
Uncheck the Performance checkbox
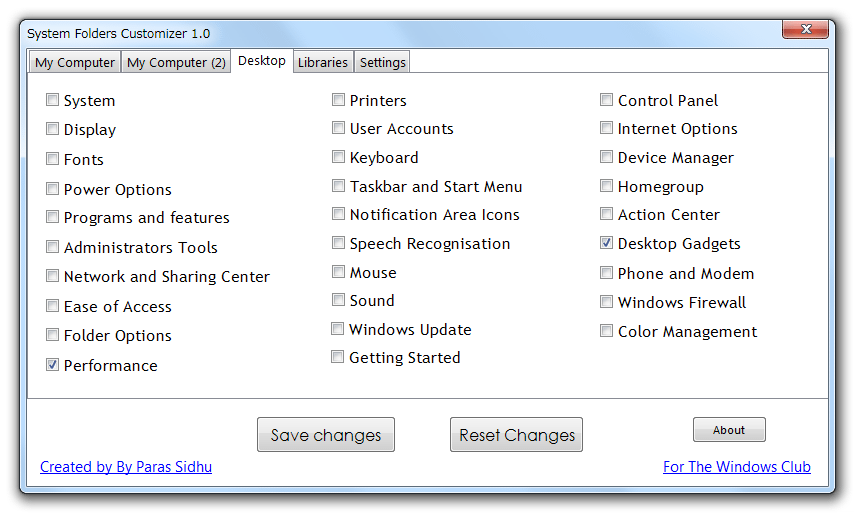pos(52,364)
